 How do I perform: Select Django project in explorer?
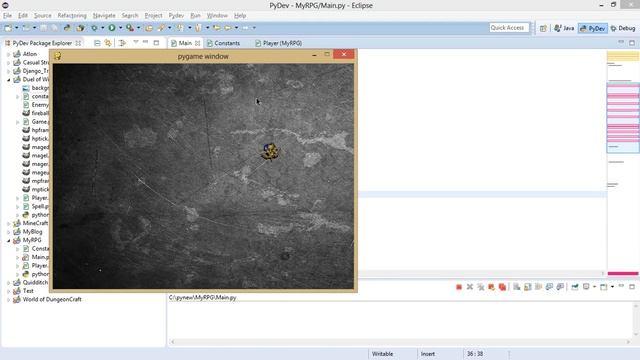36,71
